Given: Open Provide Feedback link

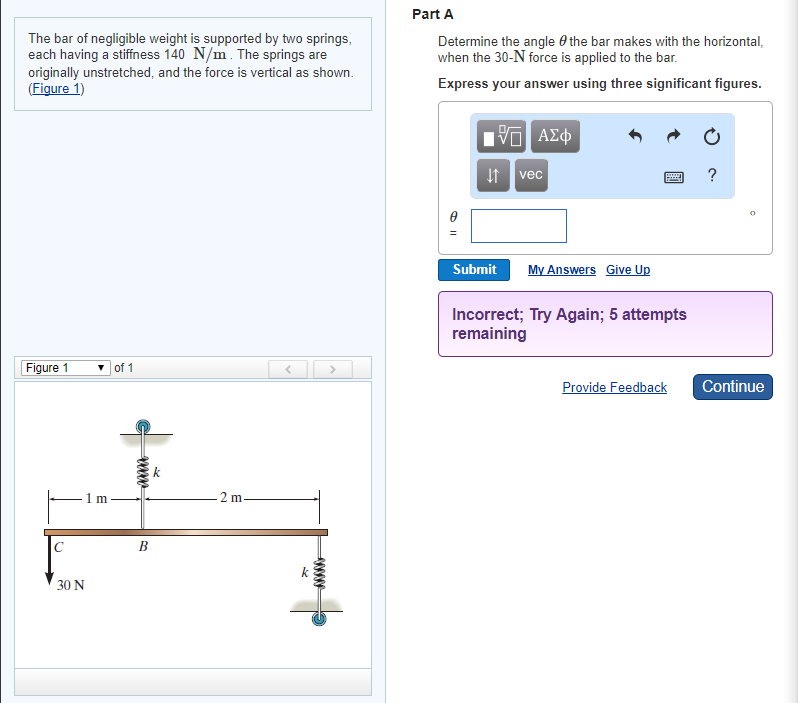Looking at the screenshot, I should (615, 388).
